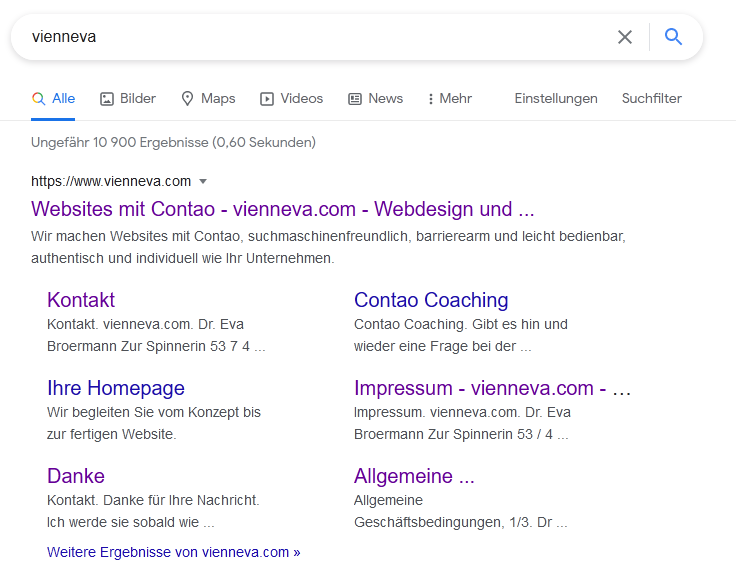Open the 'Allgemeine ...' sitelink
The height and width of the screenshot is (580, 736).
[414, 476]
